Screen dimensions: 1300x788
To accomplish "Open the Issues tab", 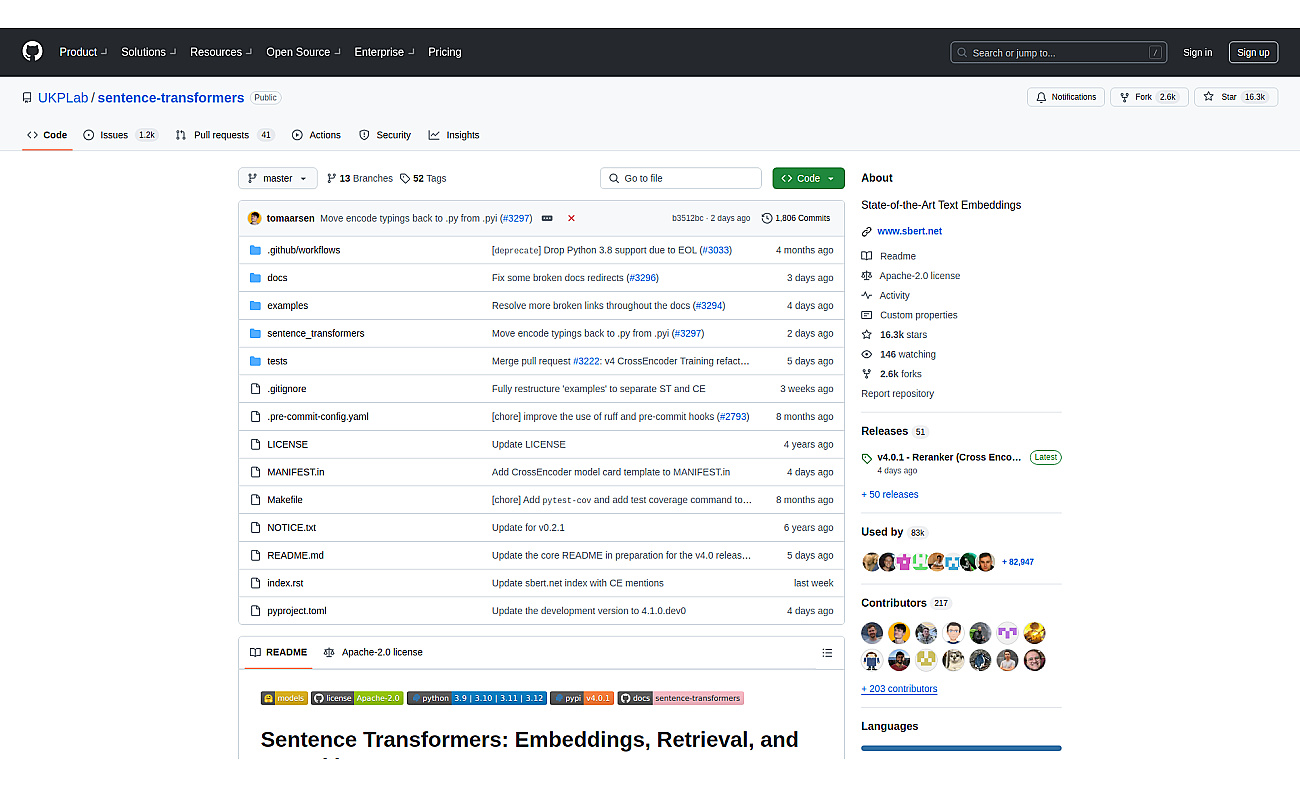I will [x=120, y=135].
